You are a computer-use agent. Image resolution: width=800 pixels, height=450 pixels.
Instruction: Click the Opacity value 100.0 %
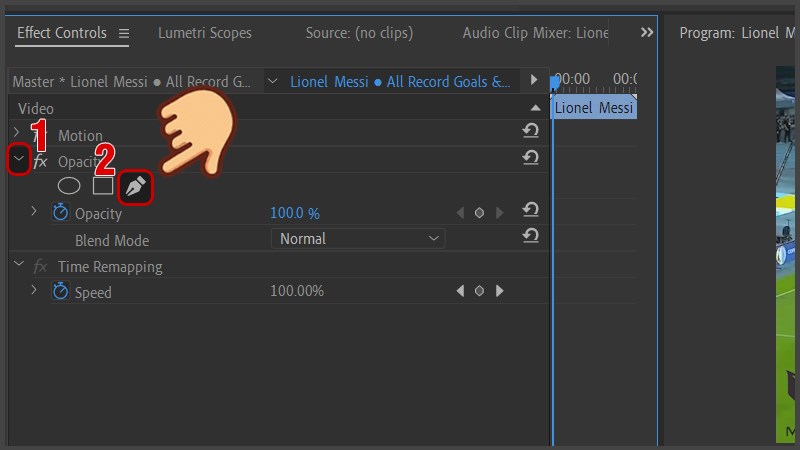(295, 213)
